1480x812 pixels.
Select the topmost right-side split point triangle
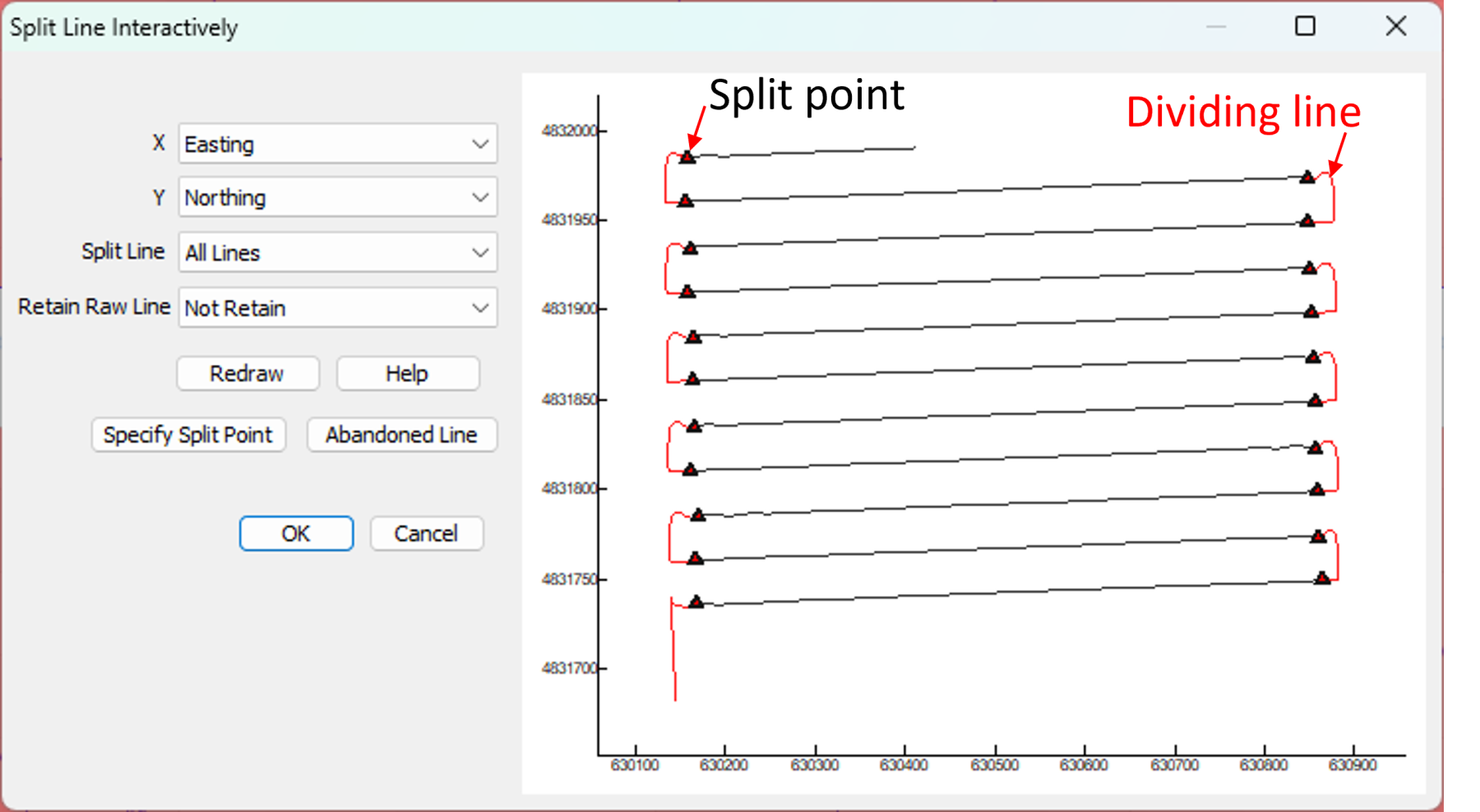coord(1307,177)
